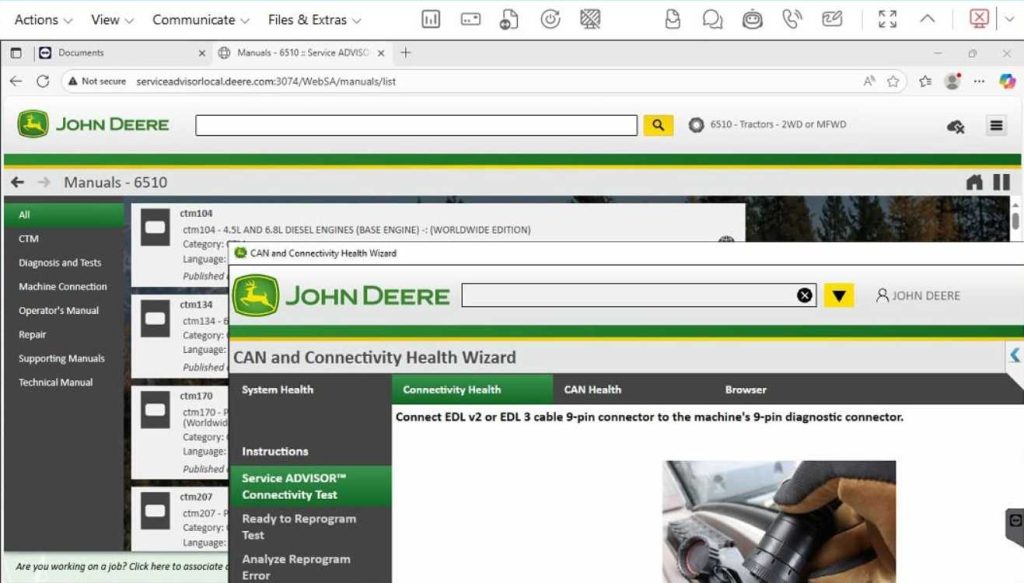Image resolution: width=1024 pixels, height=583 pixels.
Task: Click the keyboard input icon in remote toolbar
Action: pyautogui.click(x=470, y=20)
